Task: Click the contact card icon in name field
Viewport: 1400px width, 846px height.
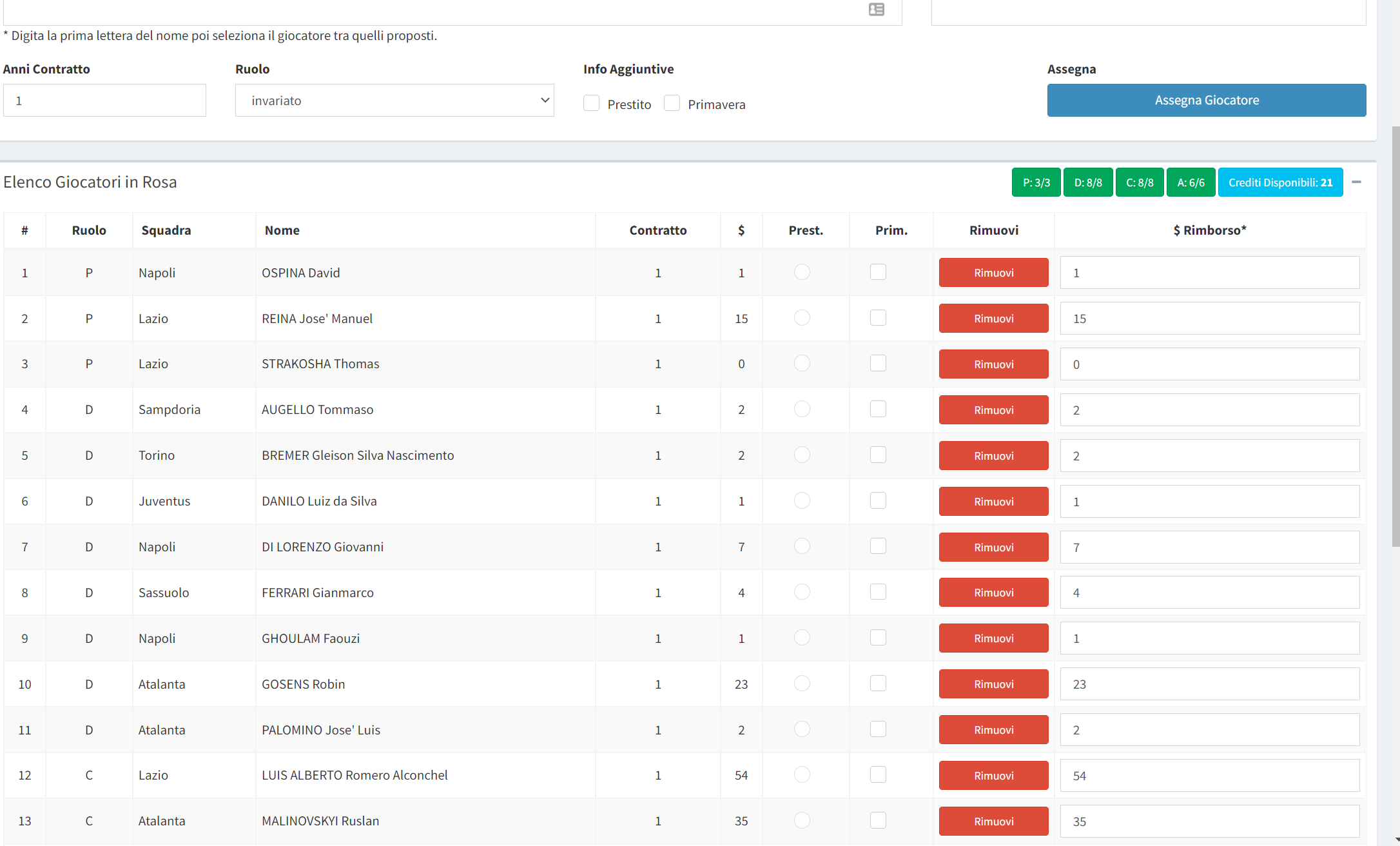Action: (876, 10)
